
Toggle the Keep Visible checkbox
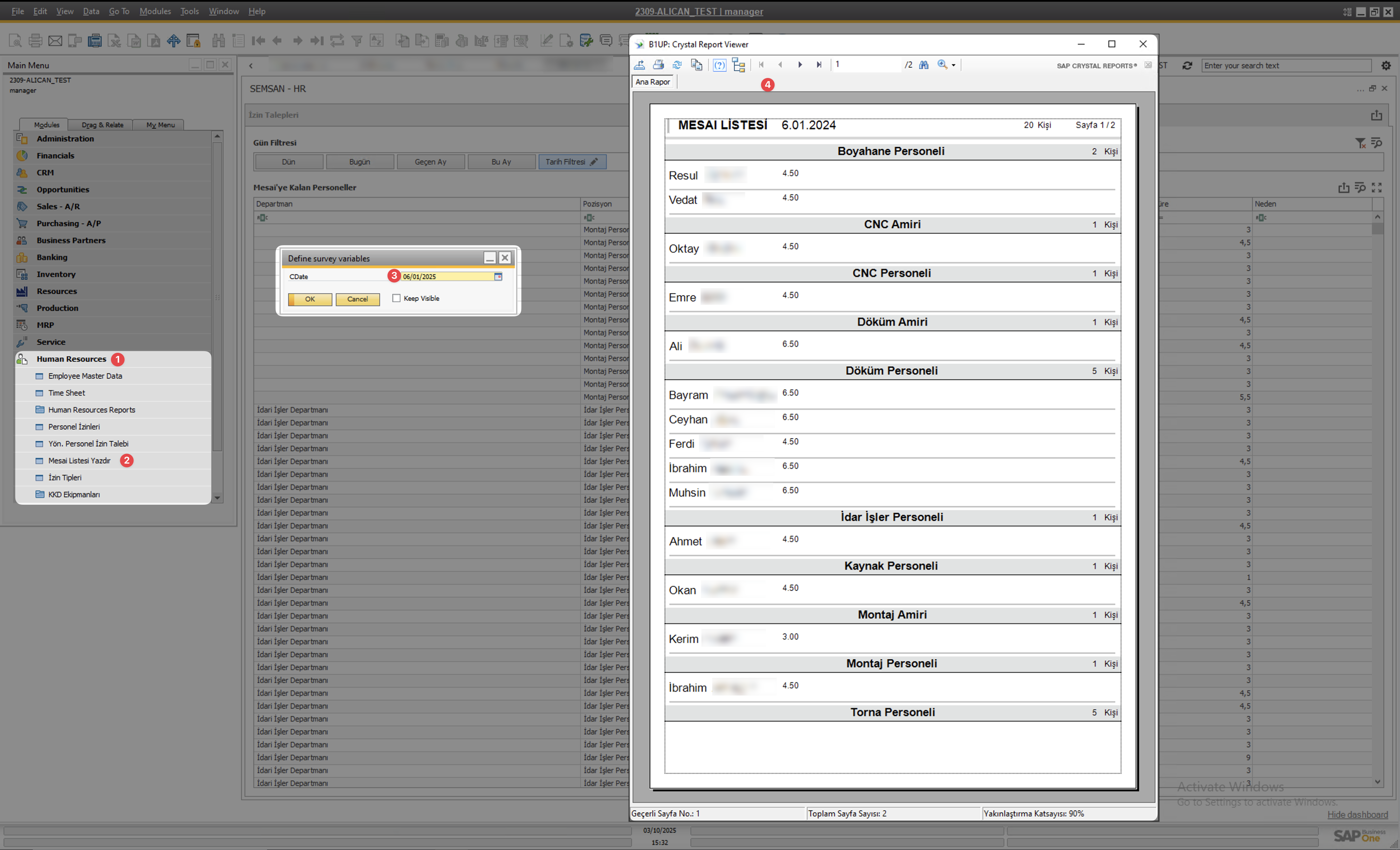(x=396, y=298)
